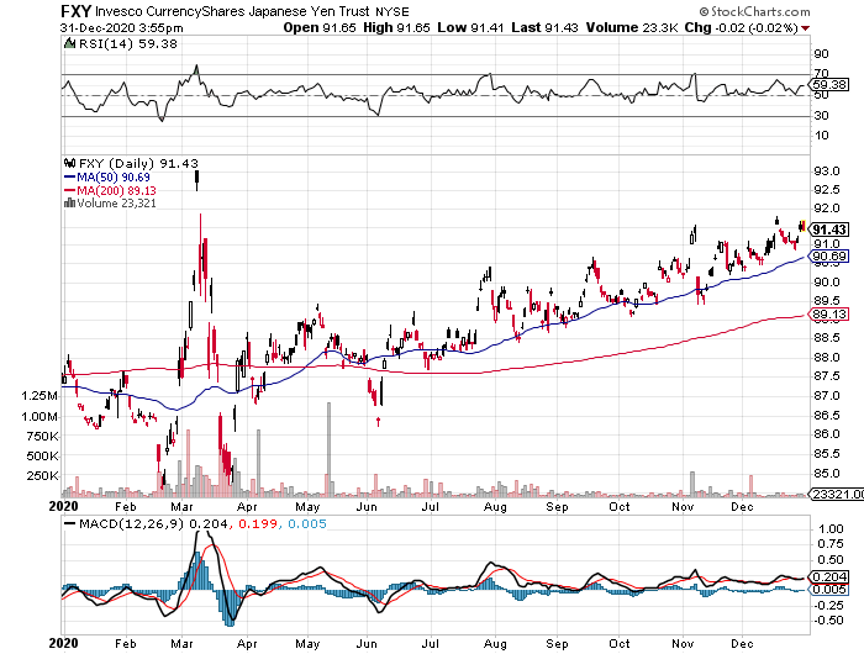
Task: Click the MACD 1.00 scale label
Action: point(831,529)
